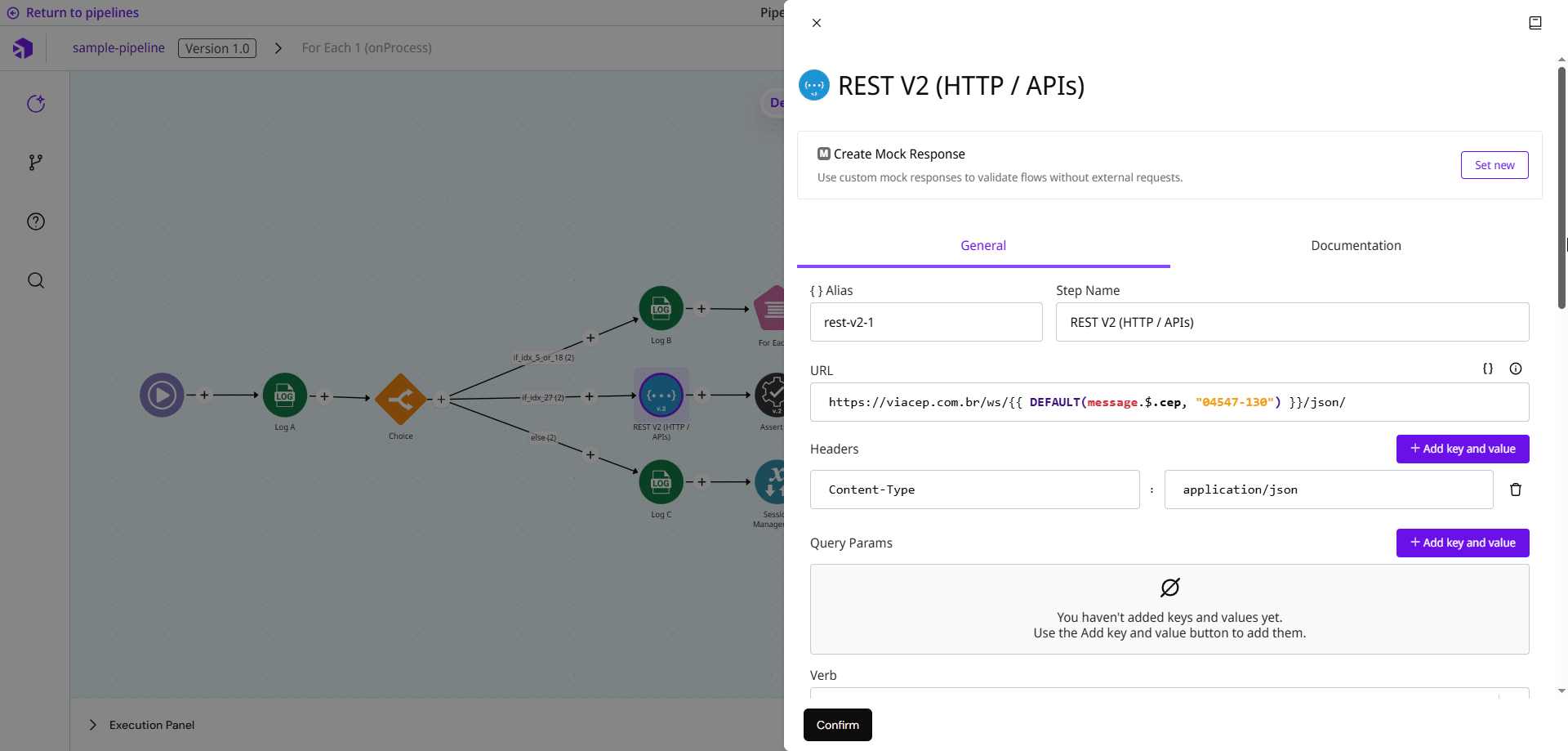Viewport: 1568px width, 751px height.
Task: Select the Log C node
Action: tap(661, 482)
